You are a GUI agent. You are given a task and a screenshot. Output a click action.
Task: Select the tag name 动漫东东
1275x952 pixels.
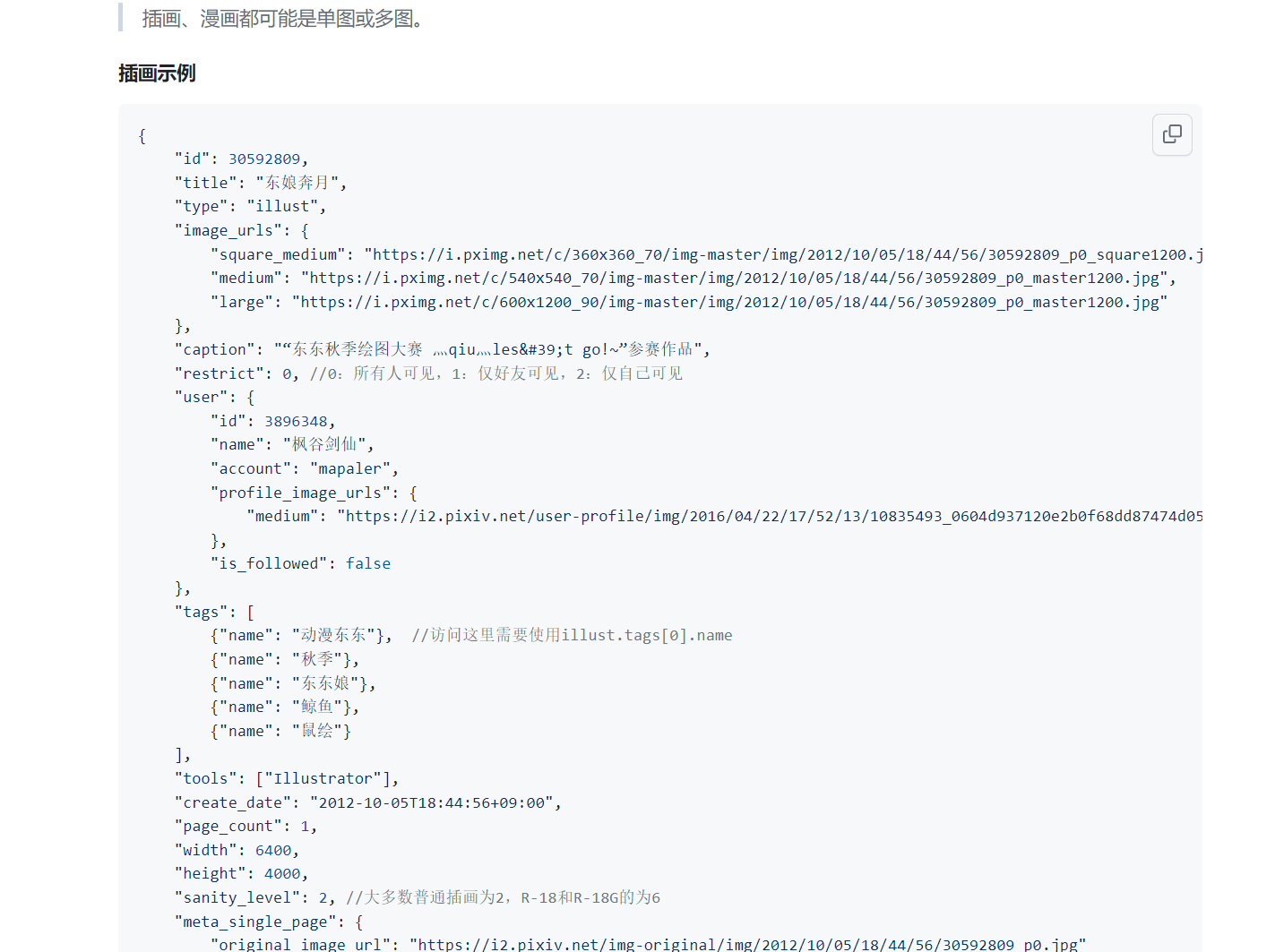(335, 635)
